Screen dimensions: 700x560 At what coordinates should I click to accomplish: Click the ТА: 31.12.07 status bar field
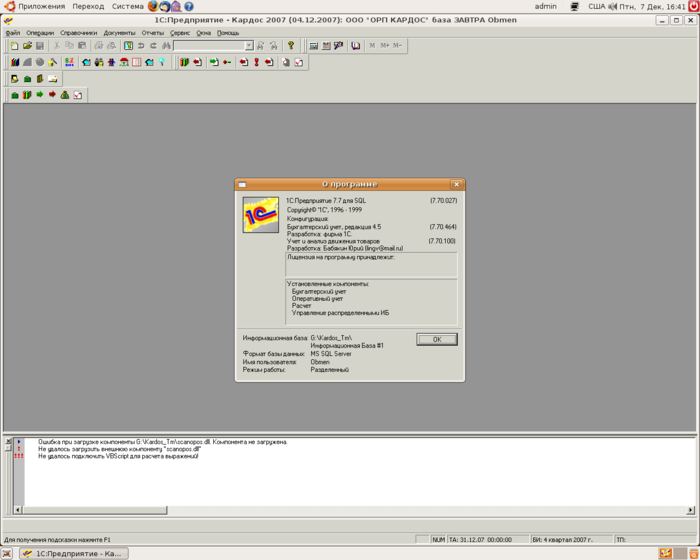click(488, 539)
